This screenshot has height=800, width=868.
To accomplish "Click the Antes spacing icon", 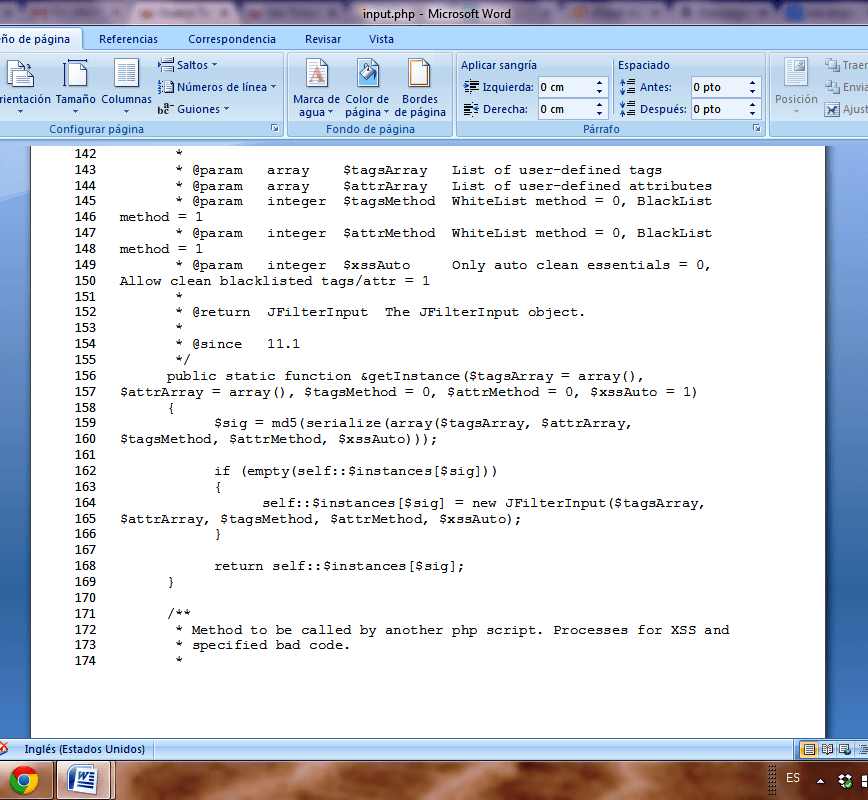I will [x=627, y=87].
